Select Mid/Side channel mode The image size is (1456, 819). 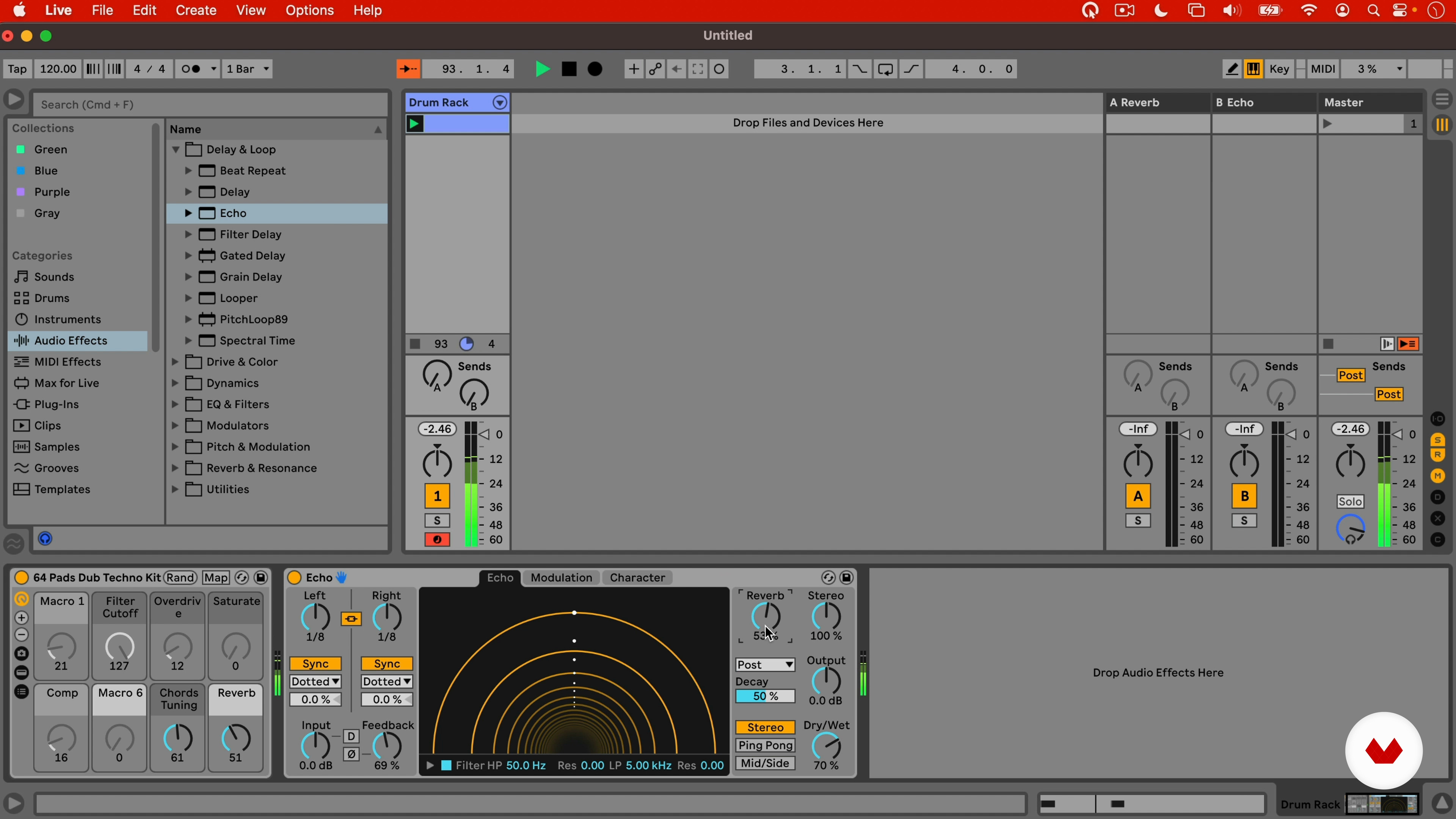(x=765, y=764)
